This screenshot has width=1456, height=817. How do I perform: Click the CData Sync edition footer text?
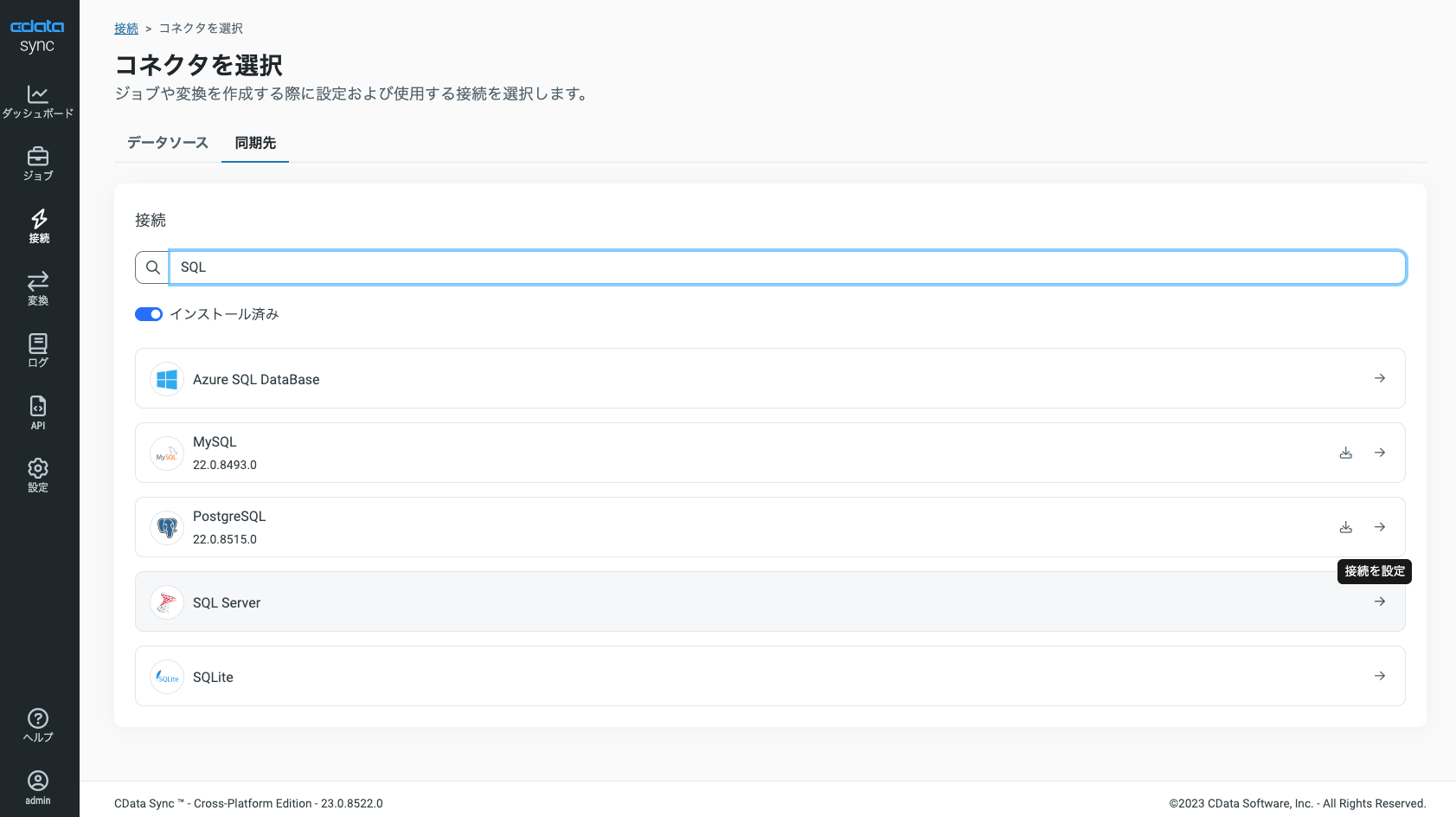248,803
